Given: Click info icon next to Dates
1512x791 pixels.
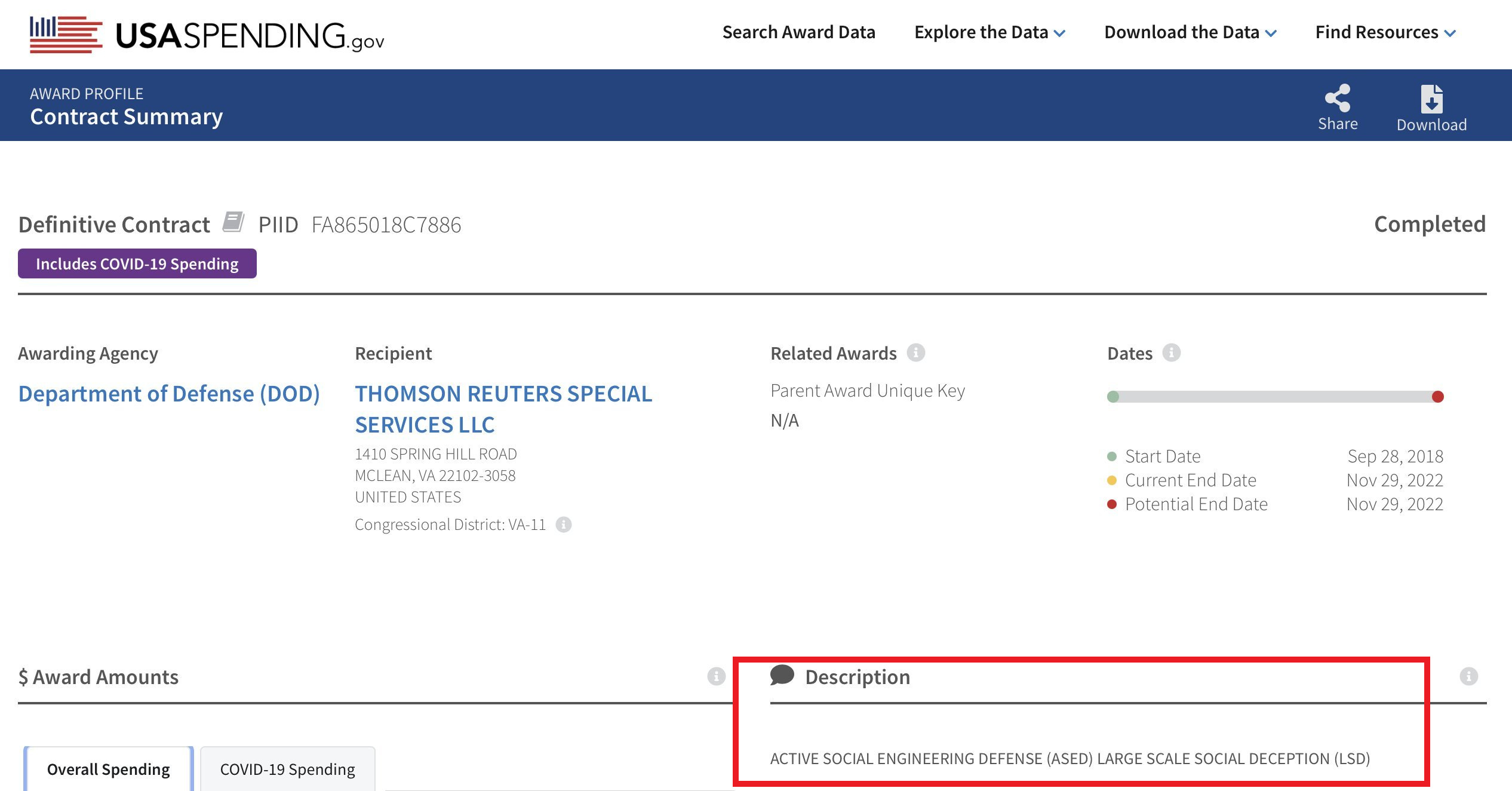Looking at the screenshot, I should point(1171,352).
